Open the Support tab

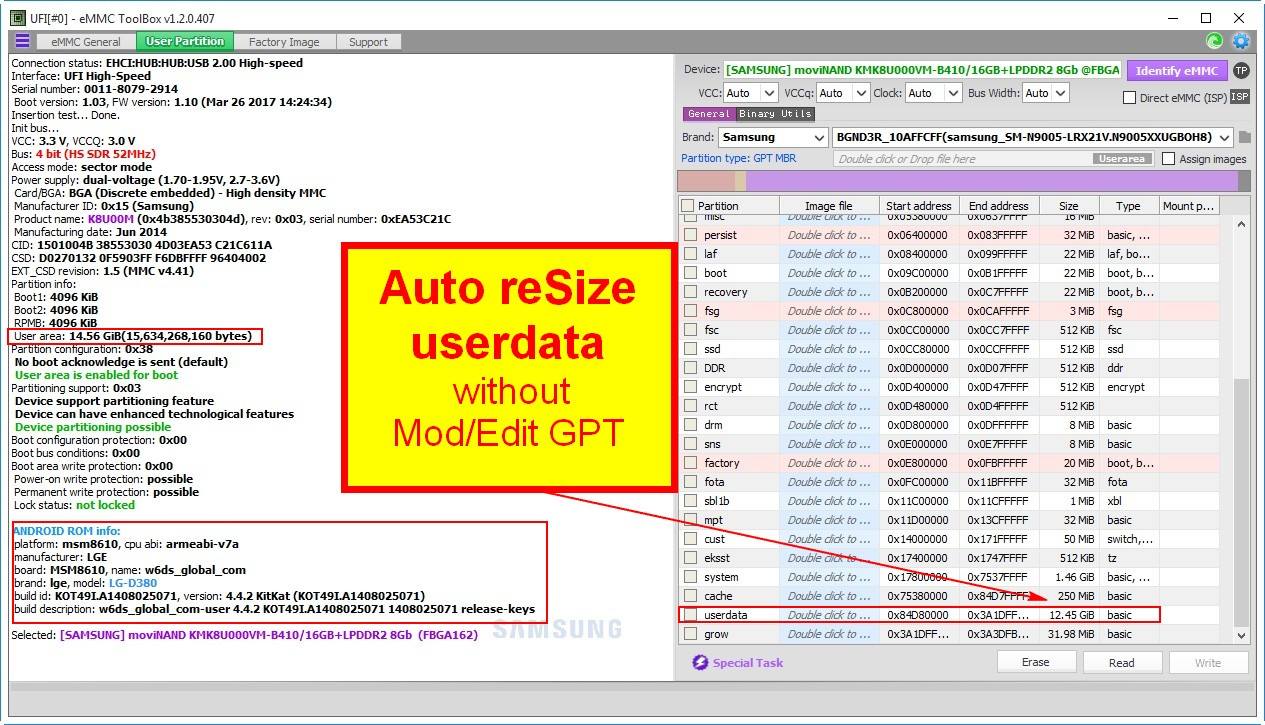click(368, 42)
